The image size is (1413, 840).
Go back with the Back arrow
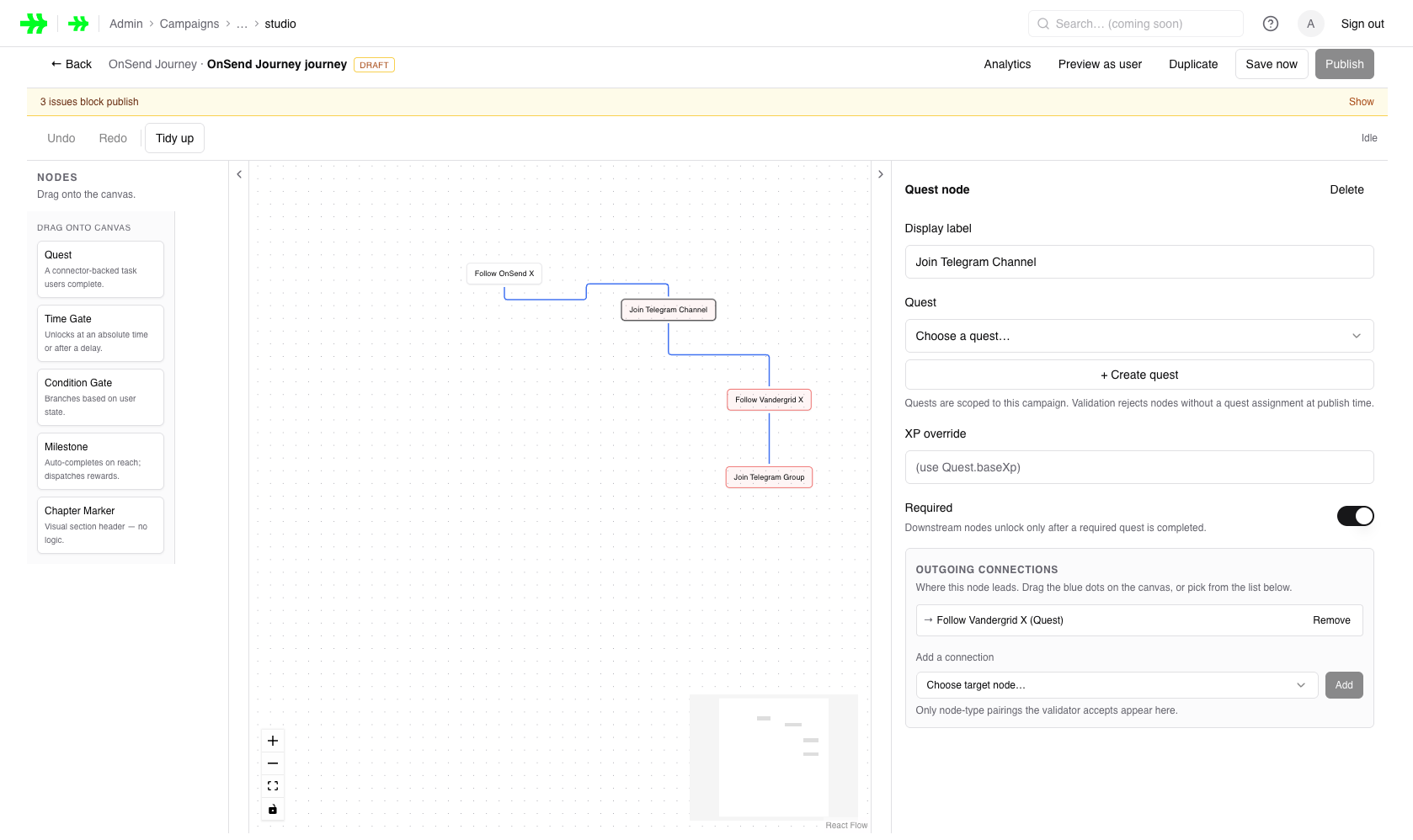pos(72,64)
